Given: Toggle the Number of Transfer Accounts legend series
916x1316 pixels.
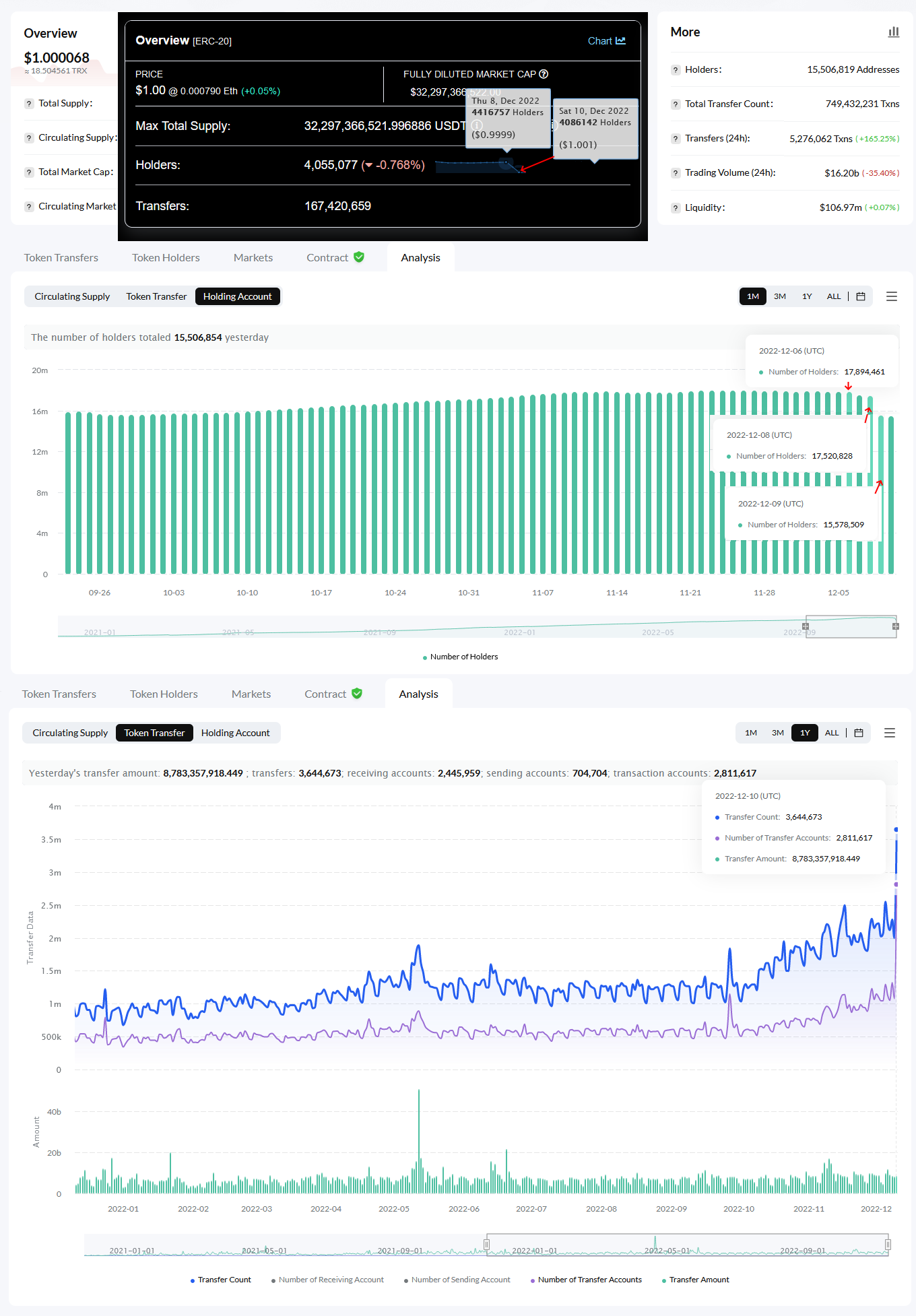Looking at the screenshot, I should (x=586, y=1280).
